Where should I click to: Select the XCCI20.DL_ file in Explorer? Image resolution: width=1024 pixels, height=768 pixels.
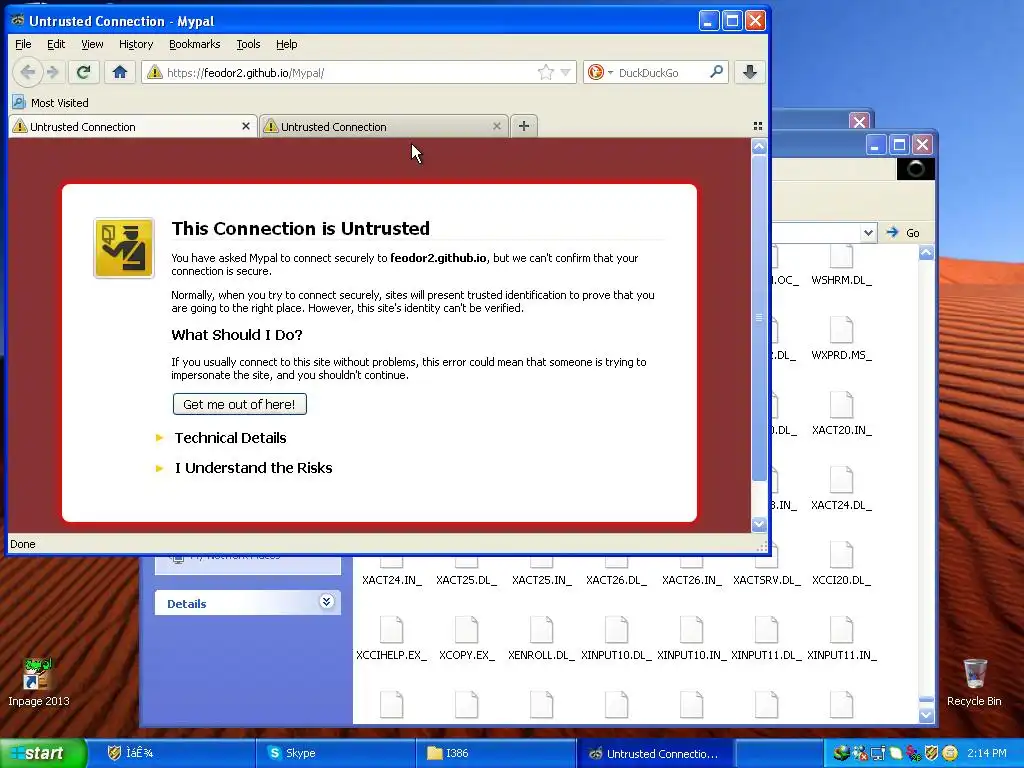pyautogui.click(x=841, y=564)
